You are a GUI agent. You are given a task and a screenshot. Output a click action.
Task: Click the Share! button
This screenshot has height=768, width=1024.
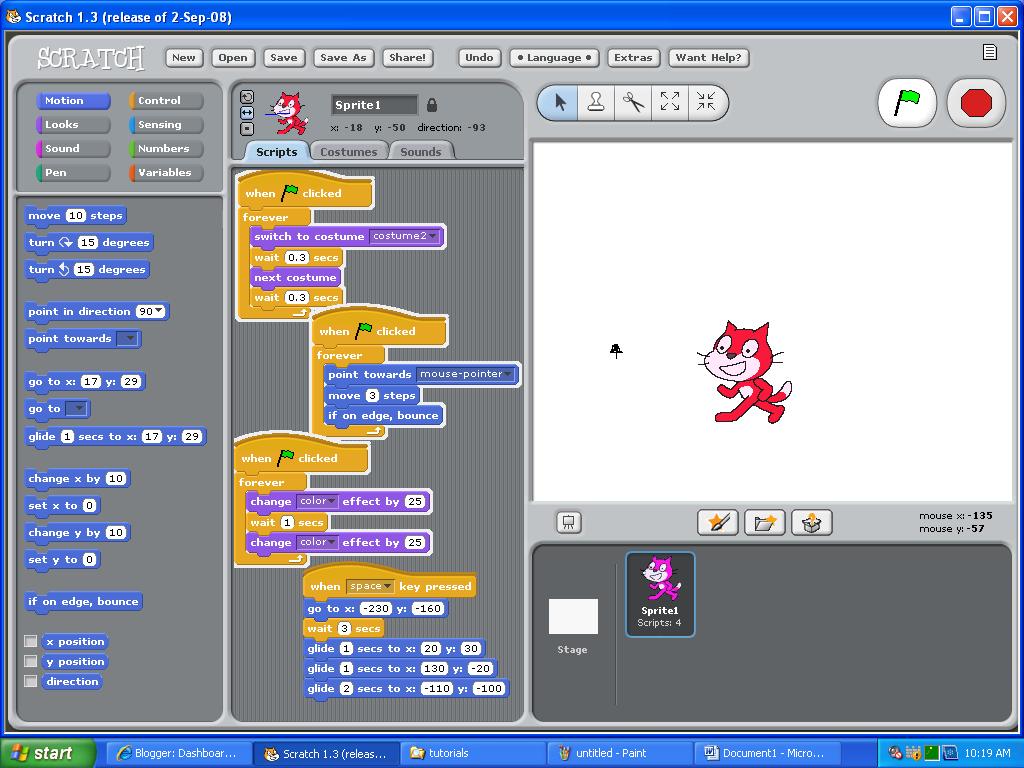(408, 57)
